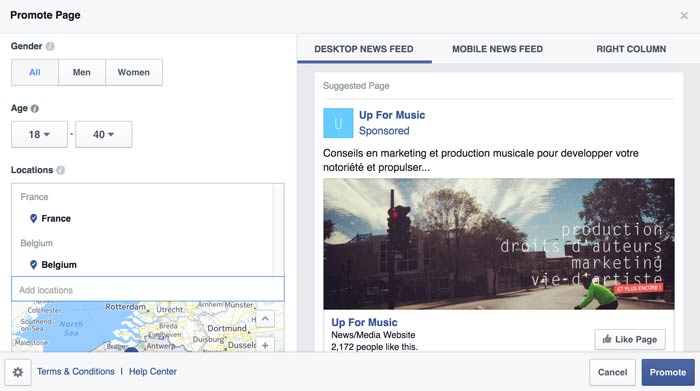Image resolution: width=700 pixels, height=391 pixels.
Task: Open the maximum age 40 dropdown
Action: [104, 134]
